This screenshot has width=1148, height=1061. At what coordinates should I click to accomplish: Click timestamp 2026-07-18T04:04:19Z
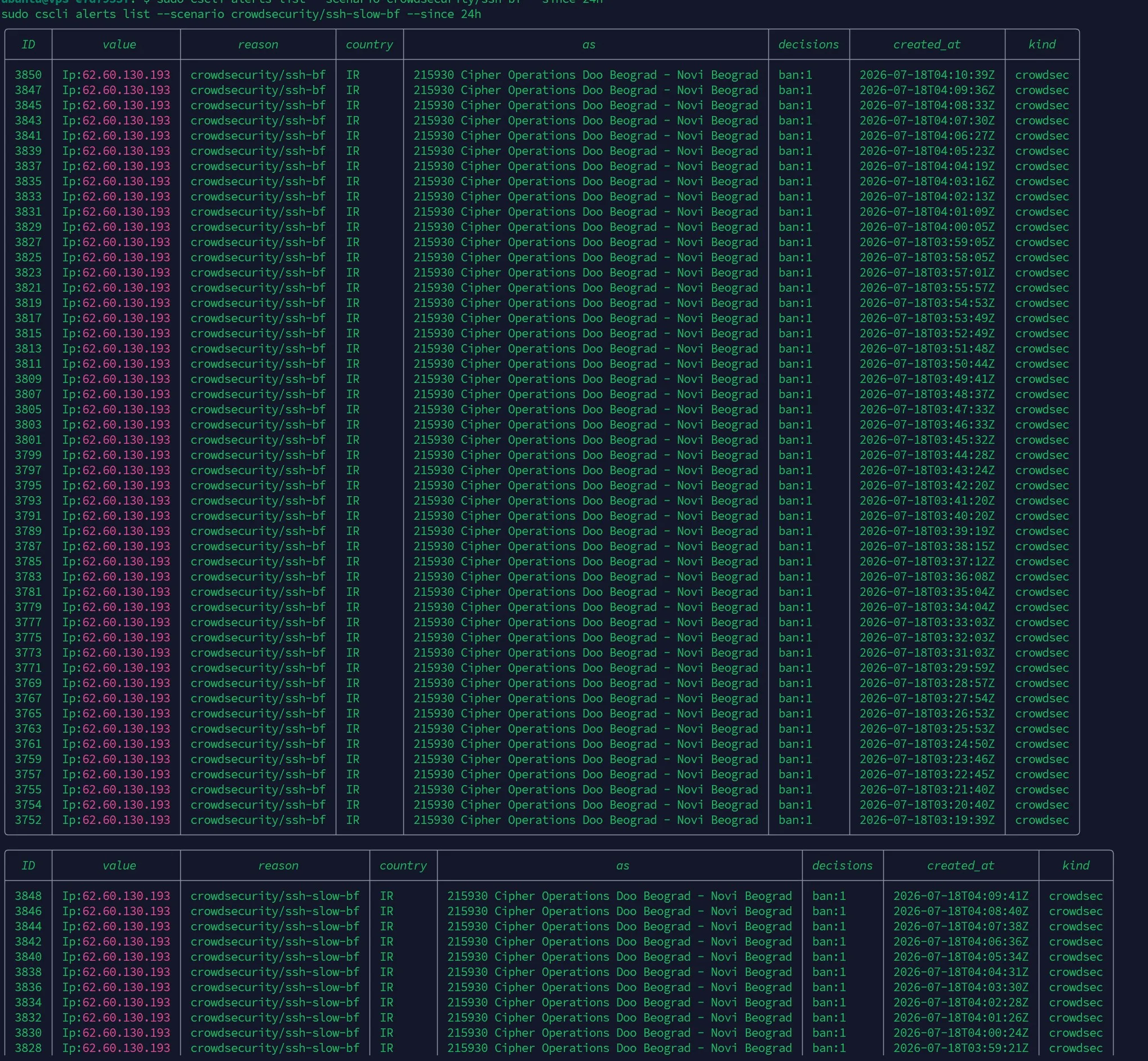(927, 166)
